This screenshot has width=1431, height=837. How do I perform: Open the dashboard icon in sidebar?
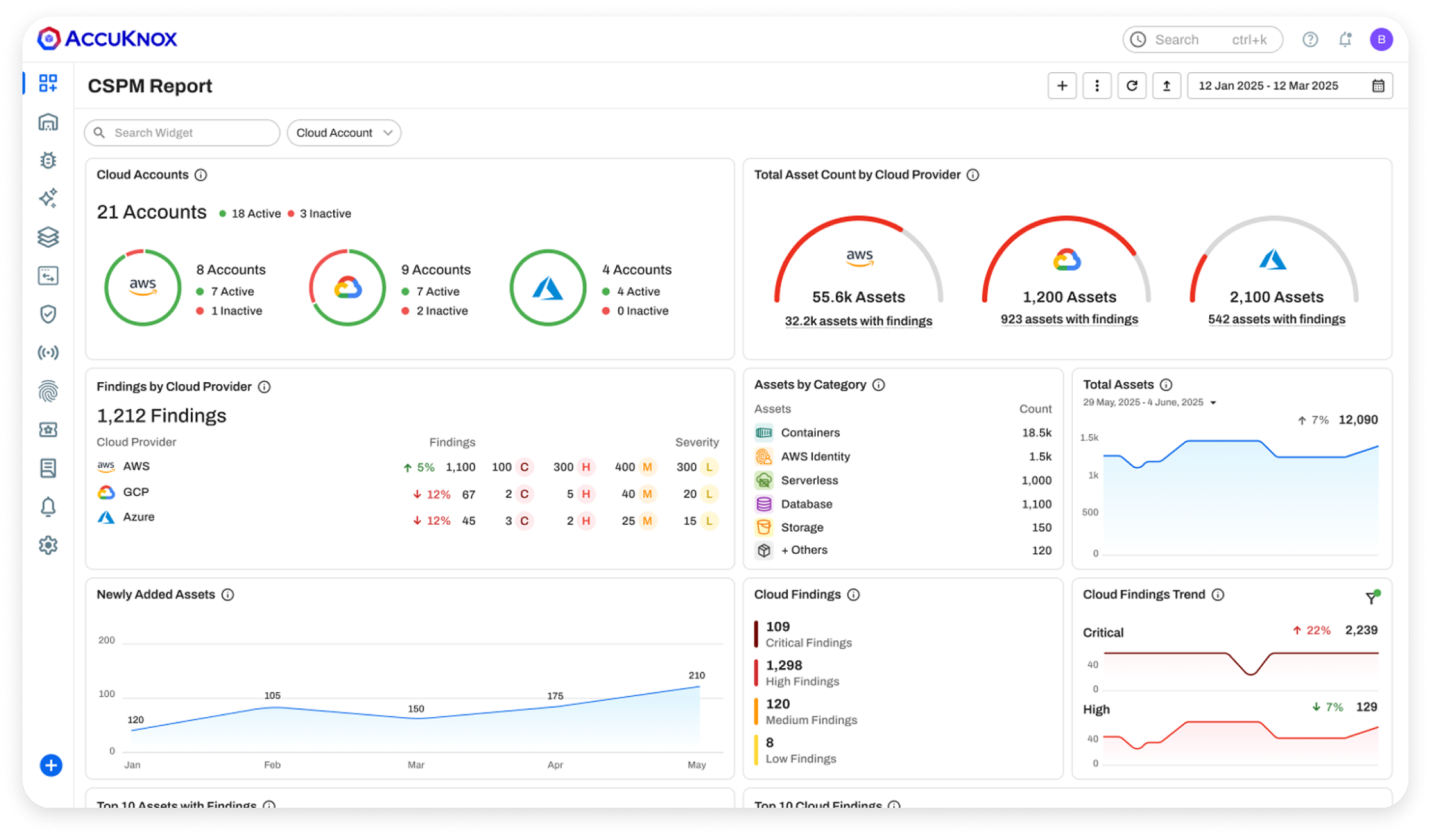[x=48, y=83]
